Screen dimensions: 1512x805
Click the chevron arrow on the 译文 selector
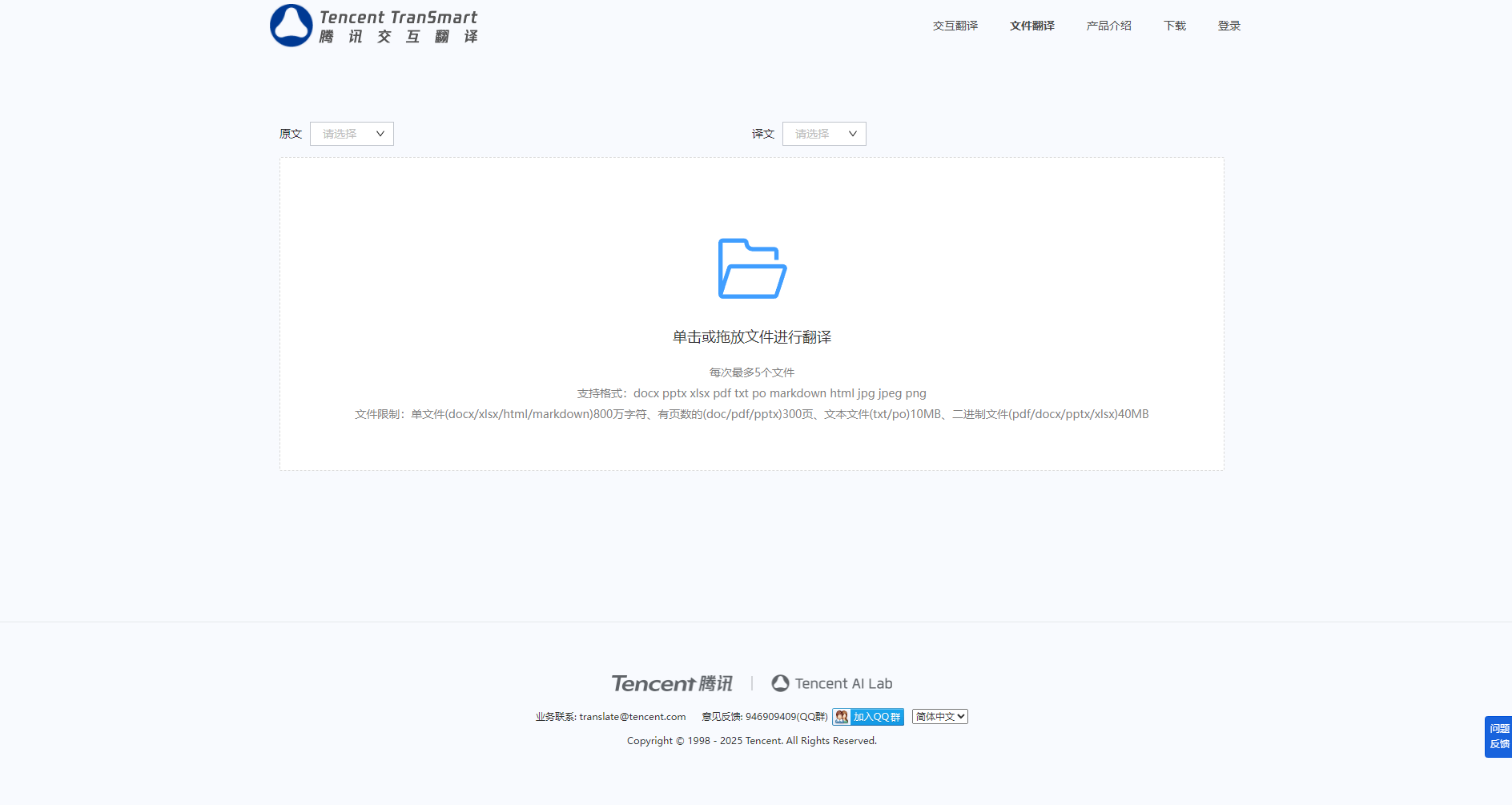point(853,133)
